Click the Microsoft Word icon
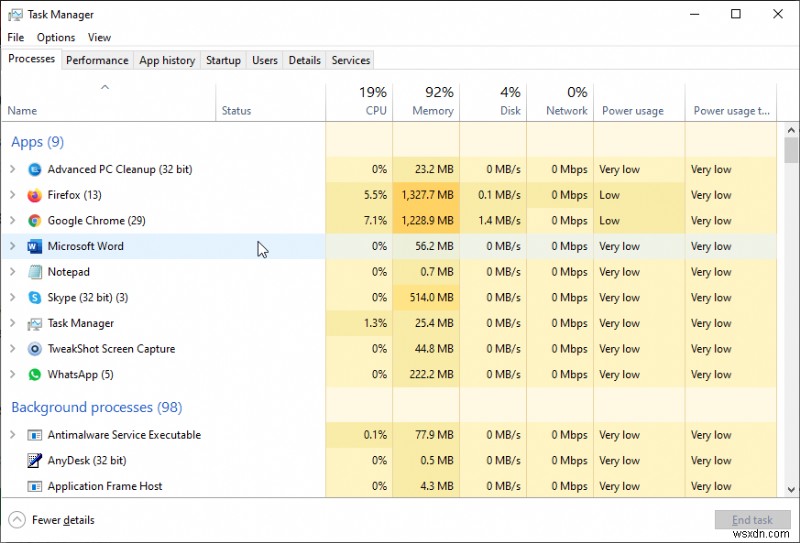Viewport: 800px width, 543px height. click(x=35, y=246)
